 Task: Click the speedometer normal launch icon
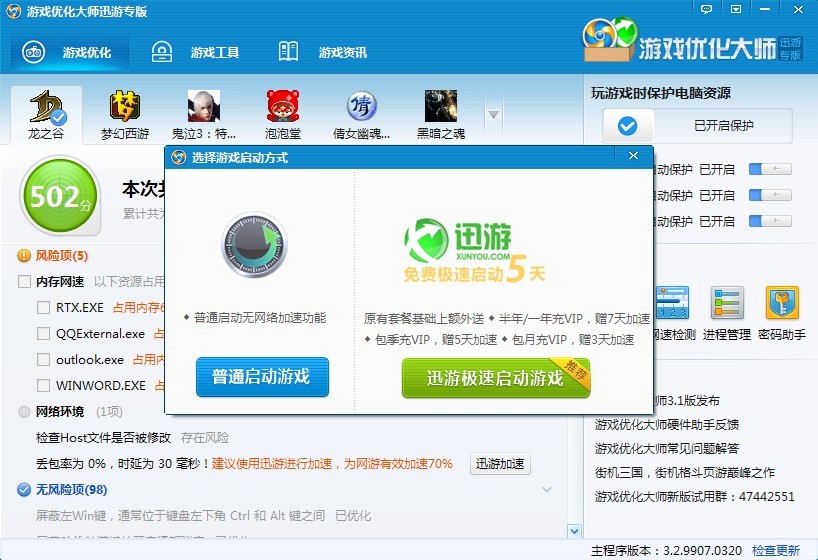pos(255,244)
